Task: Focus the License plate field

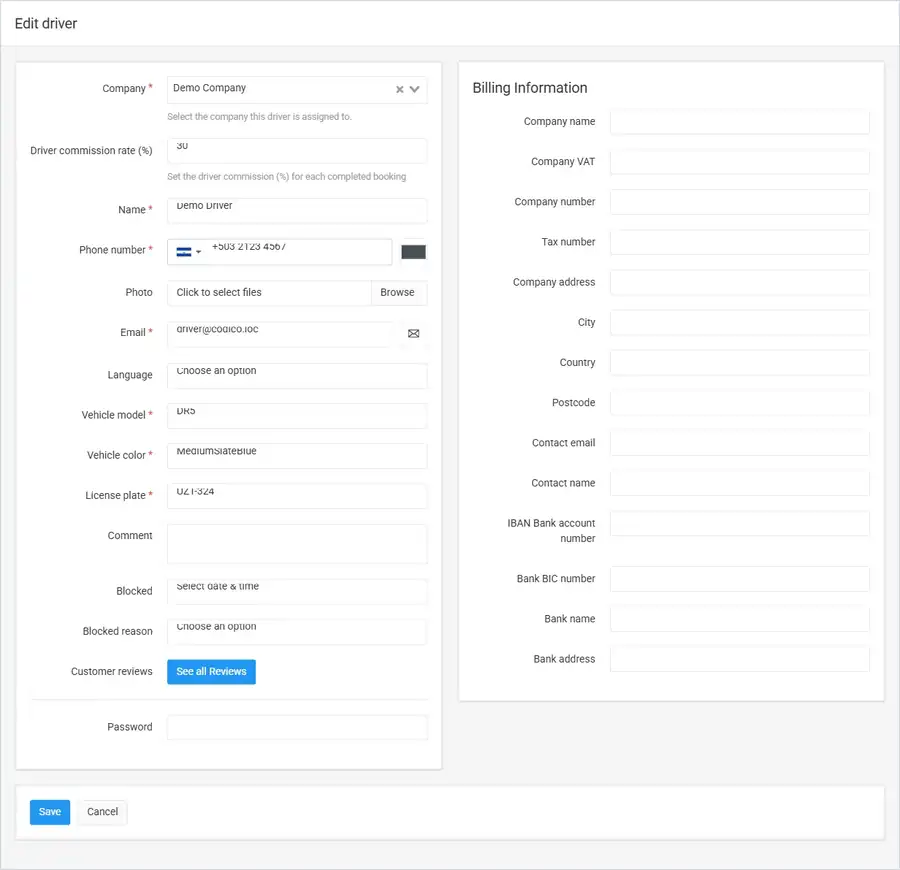Action: coord(297,496)
